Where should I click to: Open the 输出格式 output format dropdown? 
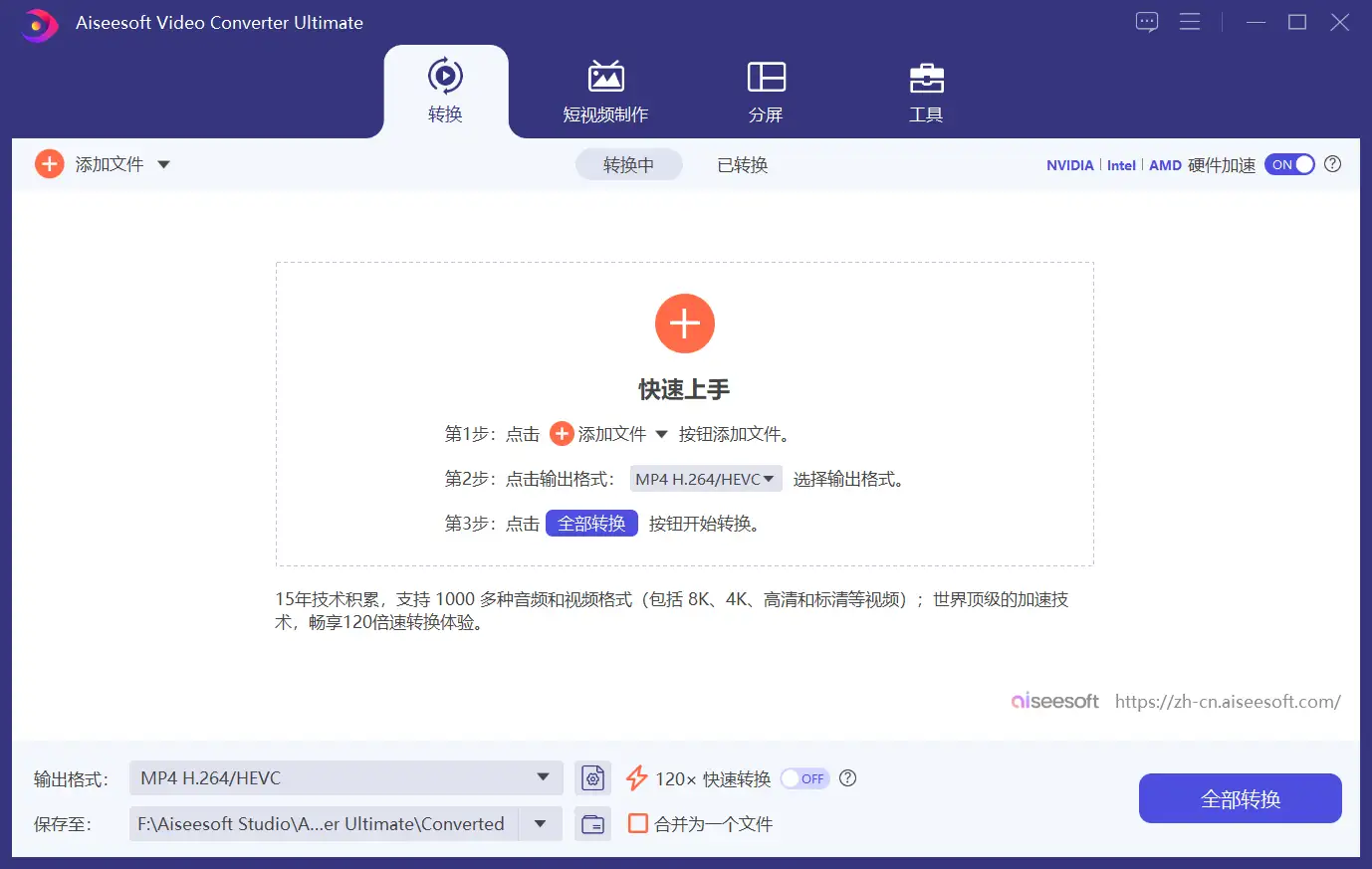click(x=543, y=777)
